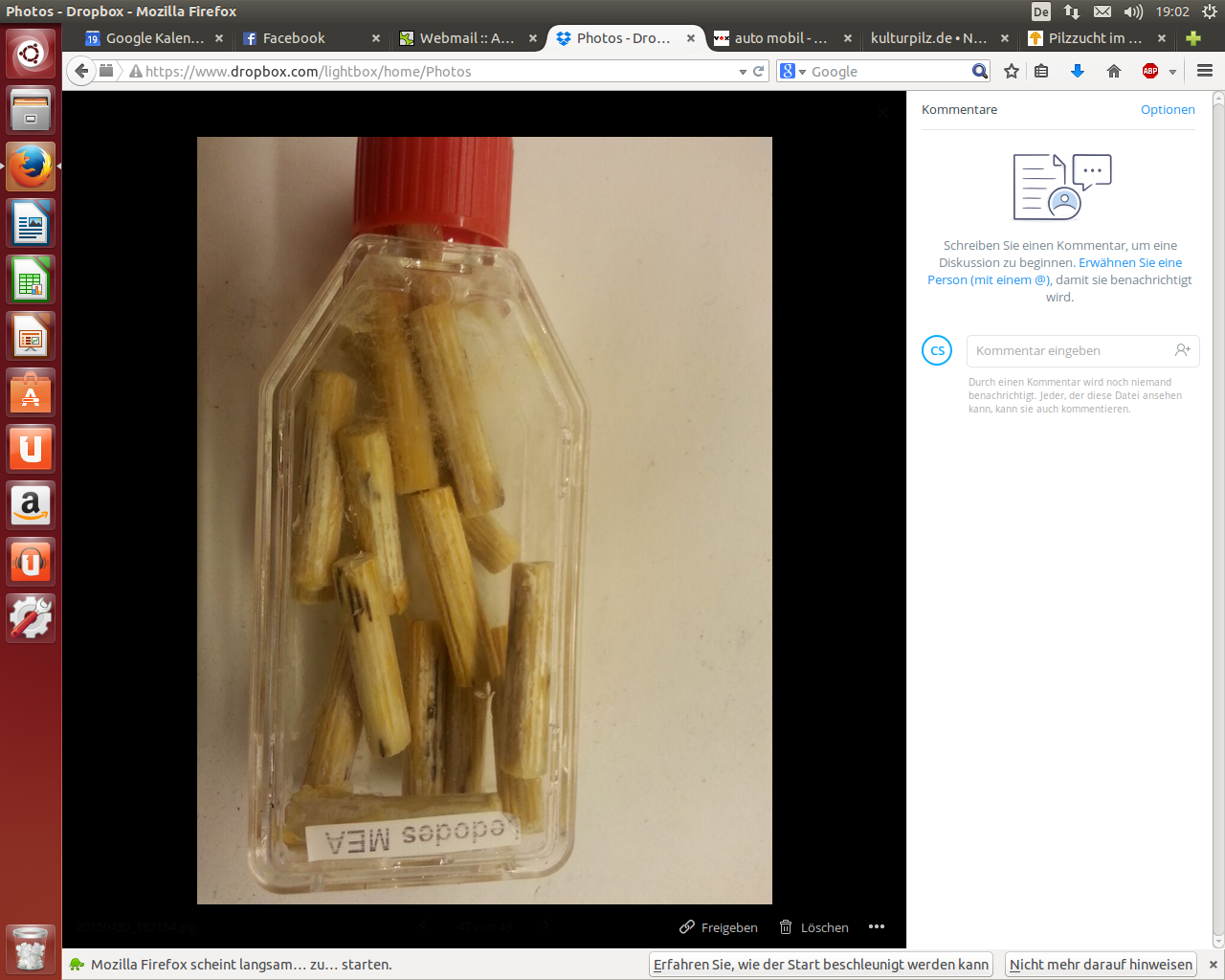Click 'Erfahren Sie, wie der Start beschleunigt' button

820,965
